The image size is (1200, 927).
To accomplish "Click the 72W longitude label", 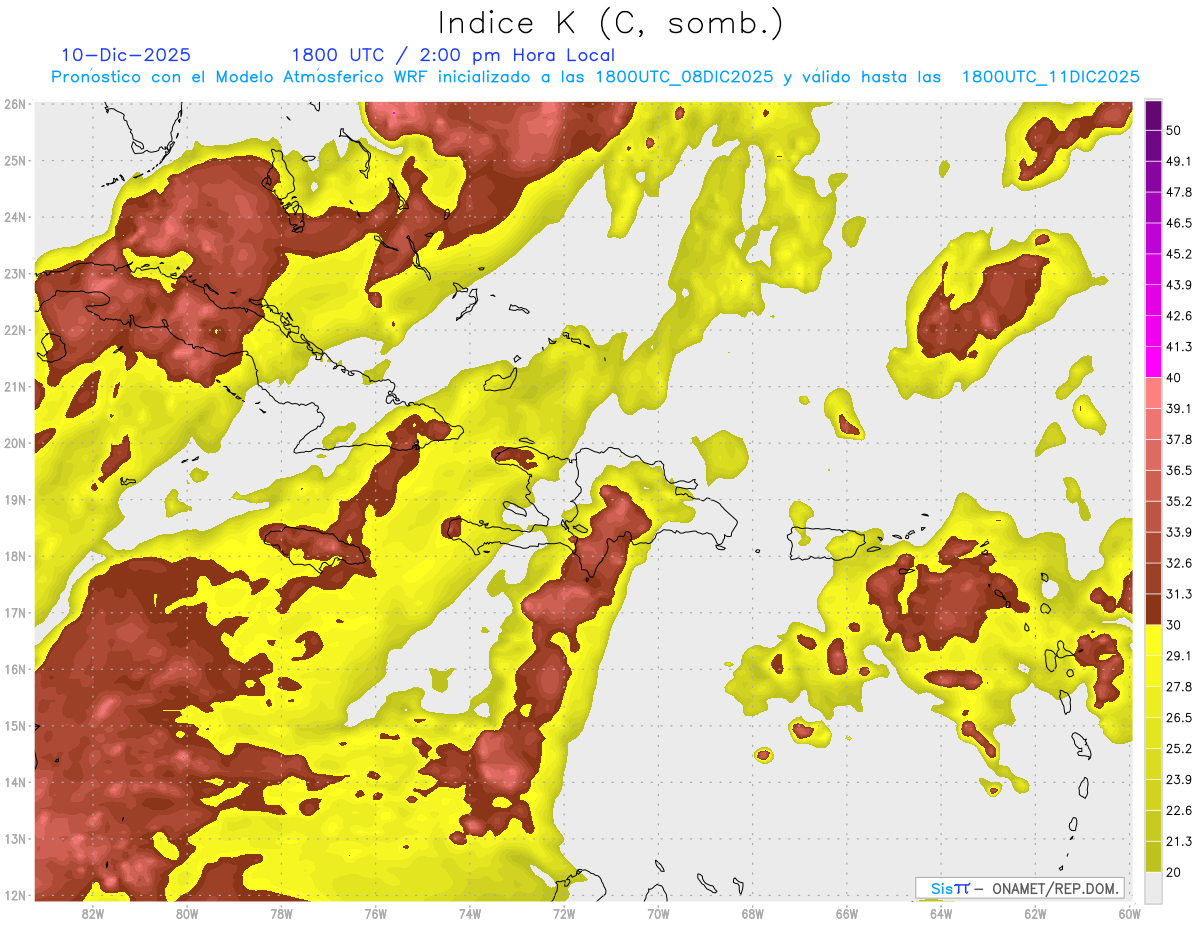I will 564,913.
